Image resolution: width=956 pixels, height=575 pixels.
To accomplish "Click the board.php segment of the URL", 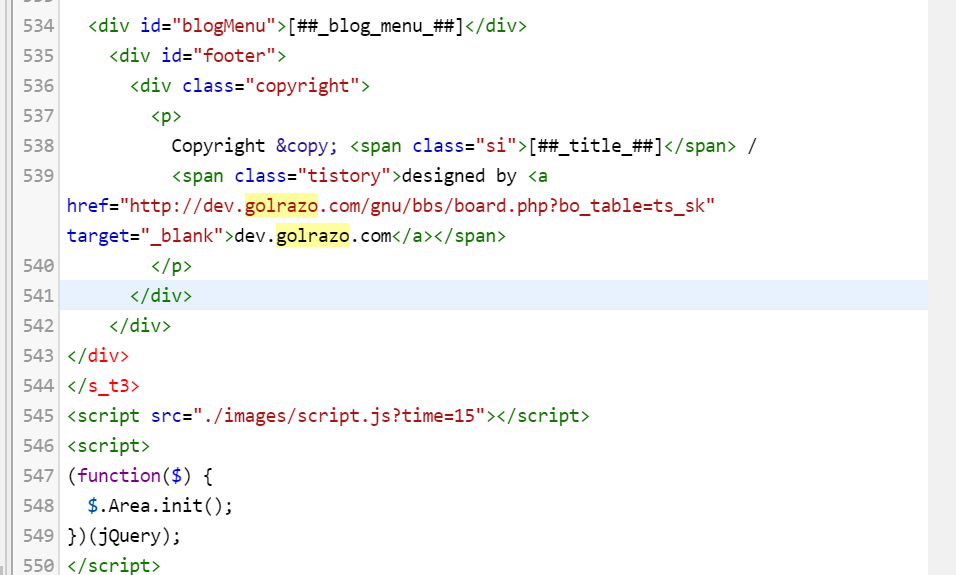I will point(500,205).
